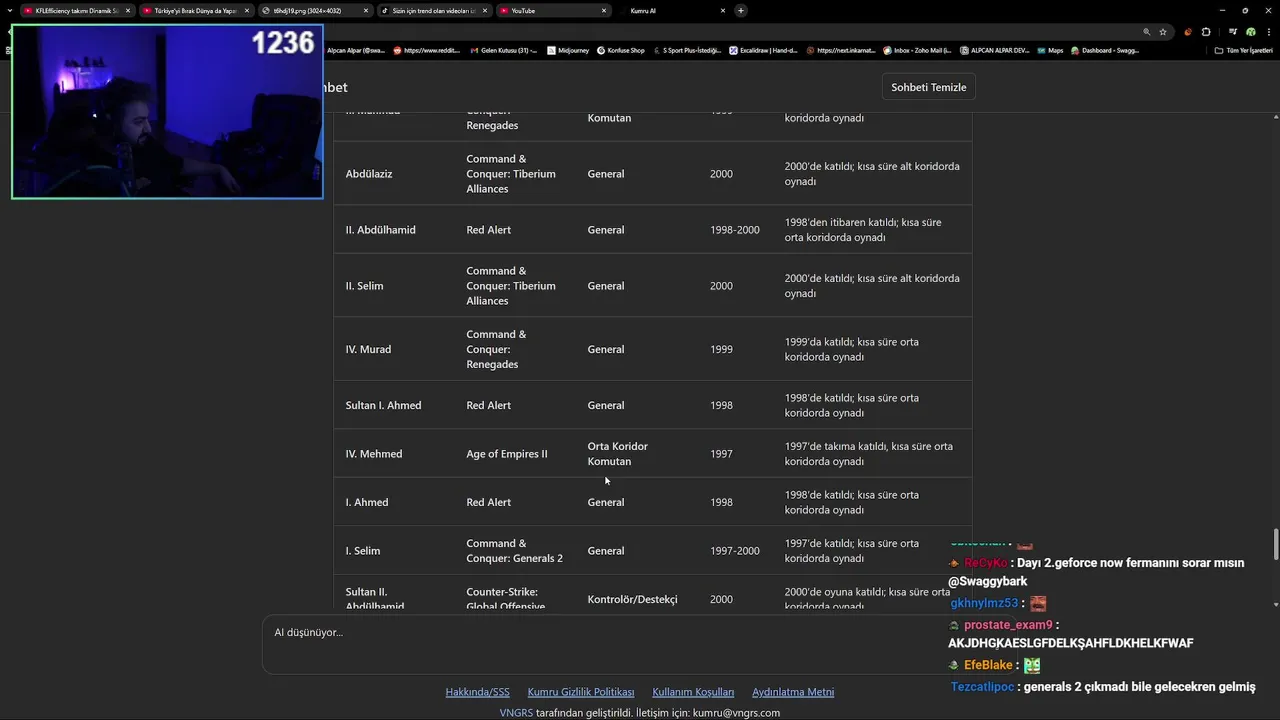
Task: Open the extensions puzzle icon
Action: tap(1206, 32)
